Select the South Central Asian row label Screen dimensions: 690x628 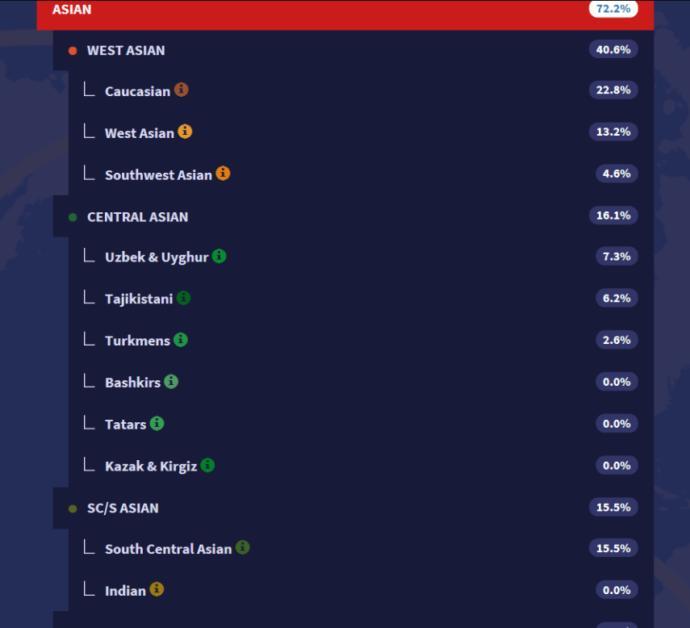tap(168, 549)
